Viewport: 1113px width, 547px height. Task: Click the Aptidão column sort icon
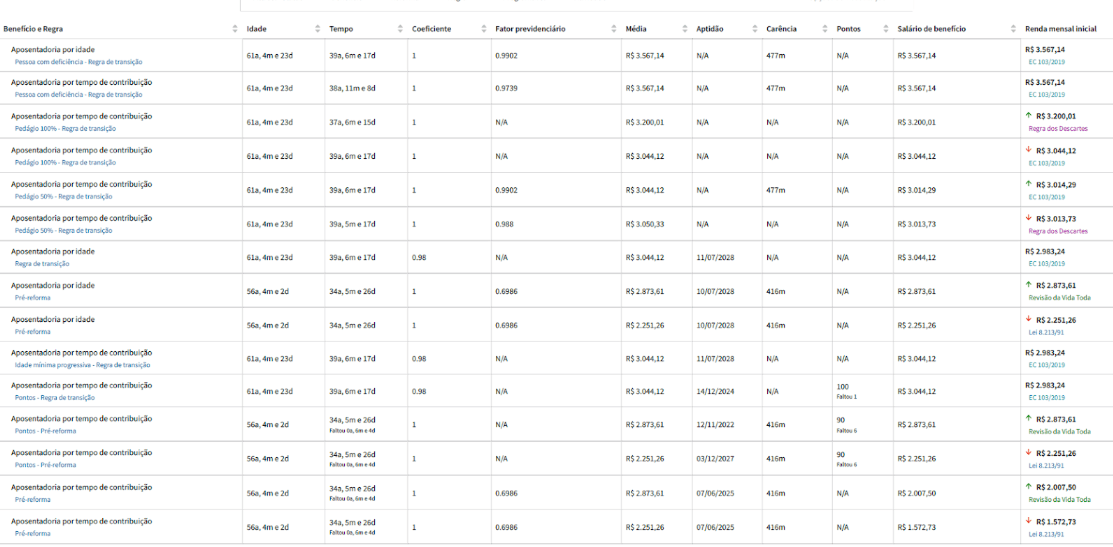pyautogui.click(x=756, y=29)
